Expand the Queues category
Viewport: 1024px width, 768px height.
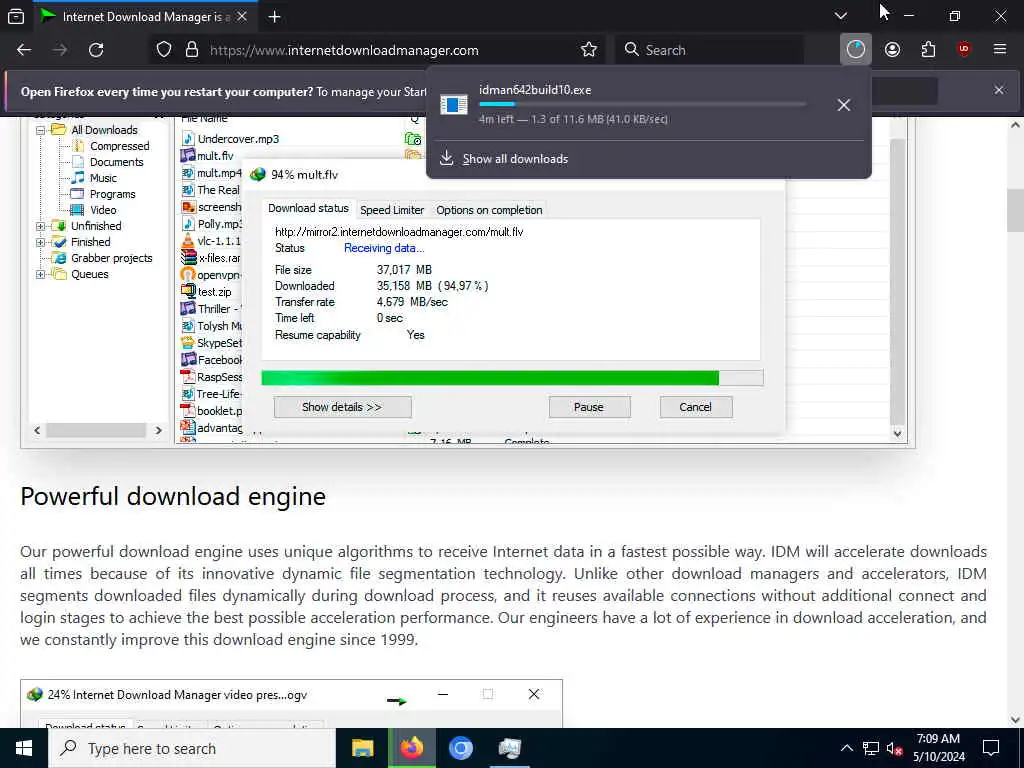tap(40, 274)
